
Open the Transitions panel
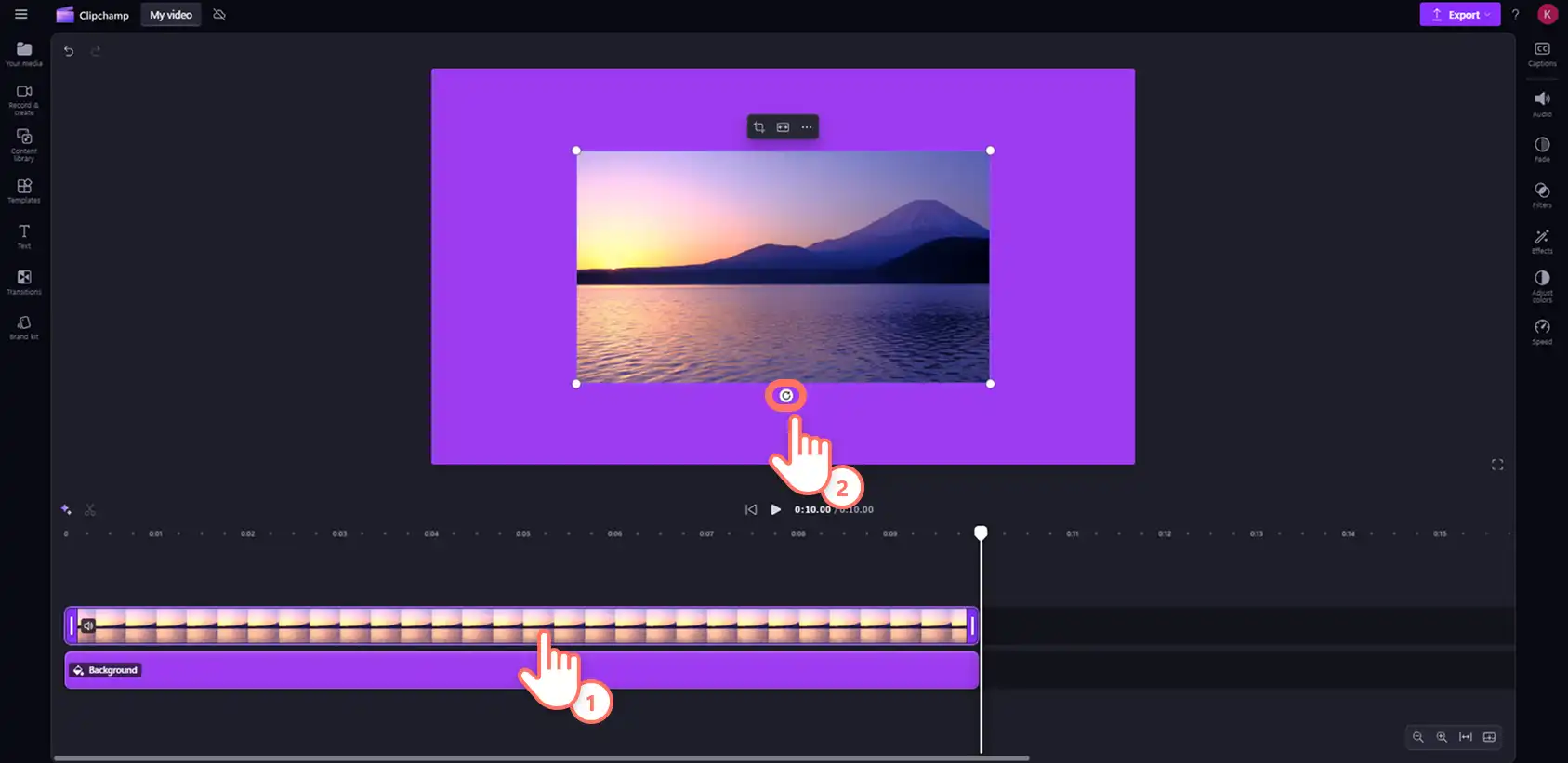[x=24, y=282]
